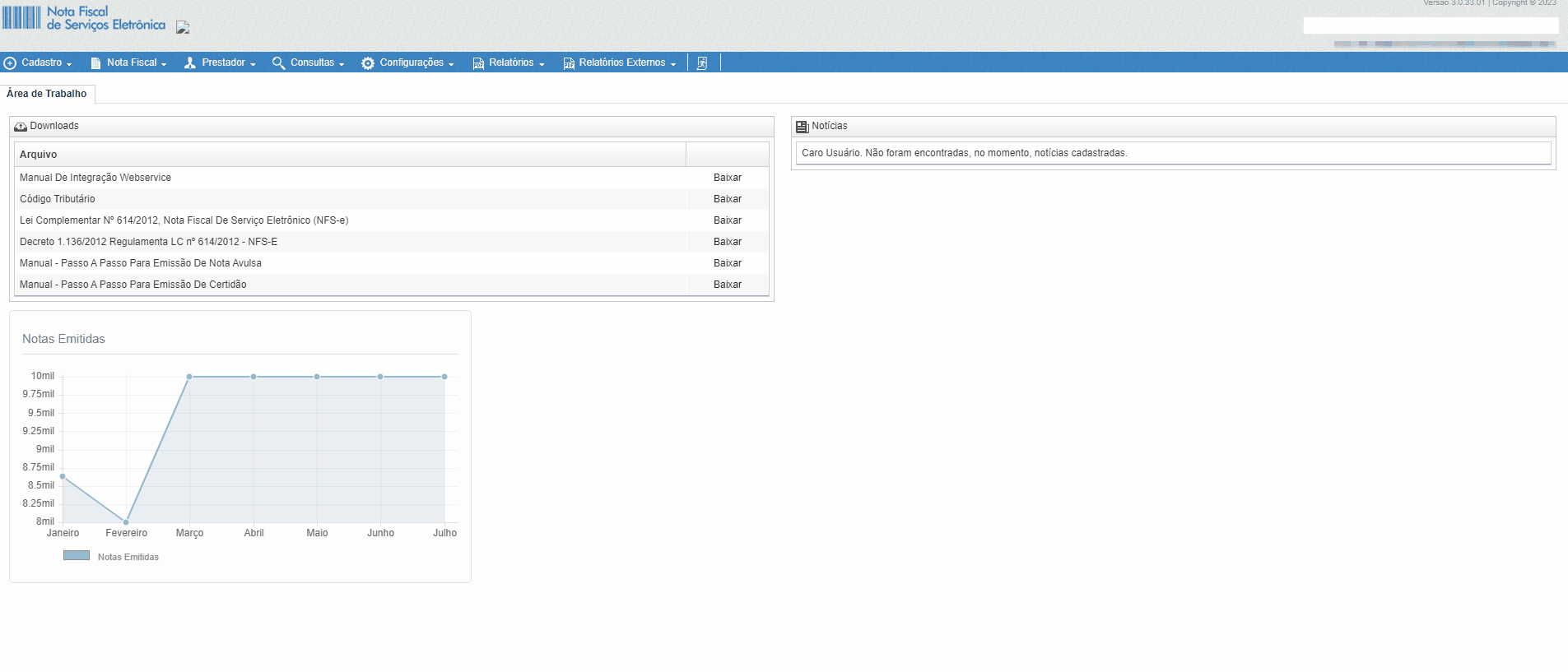Viewport: 1568px width, 672px height.
Task: Click the Configurações gear icon
Action: (368, 63)
